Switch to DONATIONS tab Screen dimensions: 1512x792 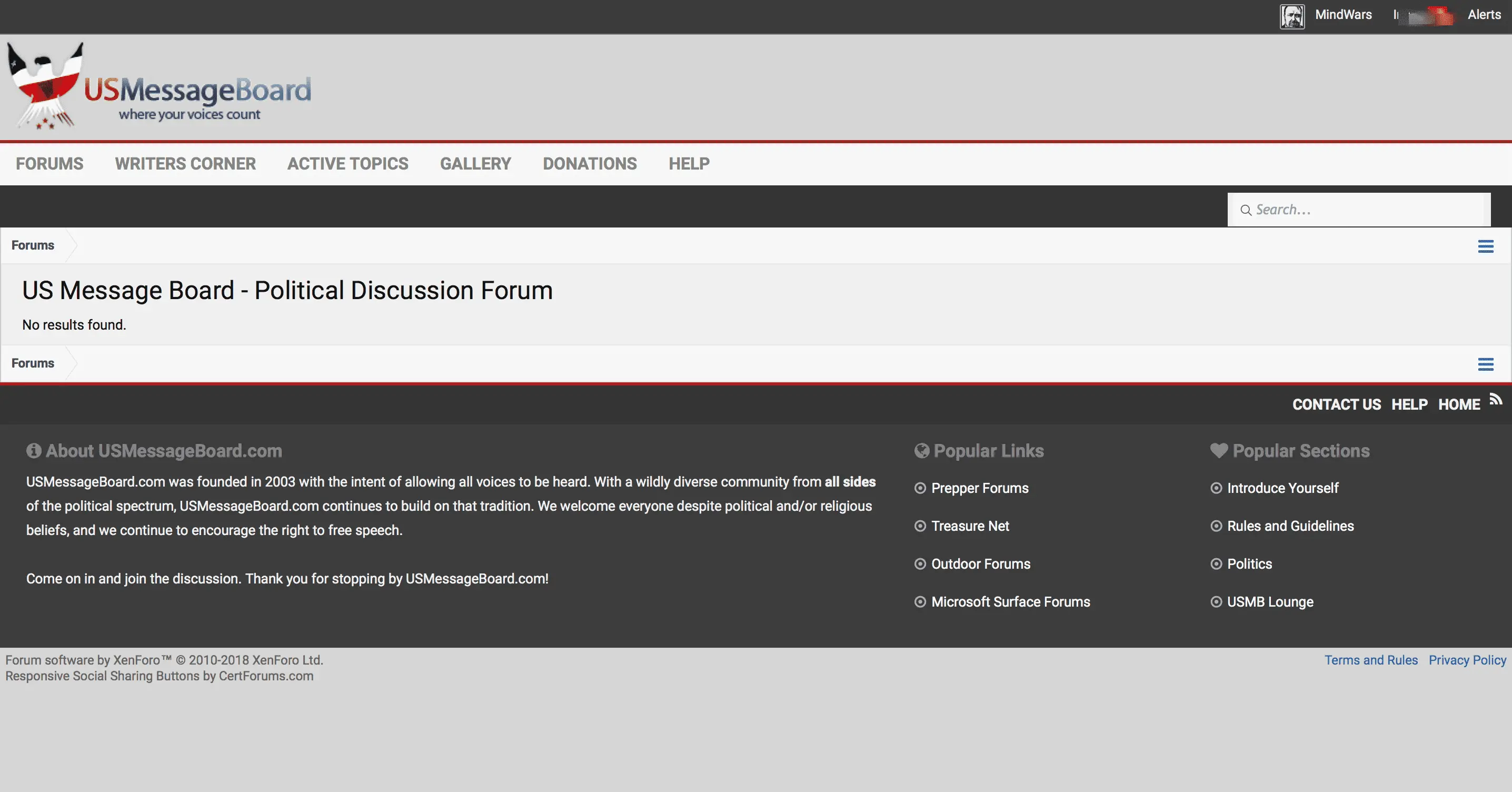pos(590,164)
